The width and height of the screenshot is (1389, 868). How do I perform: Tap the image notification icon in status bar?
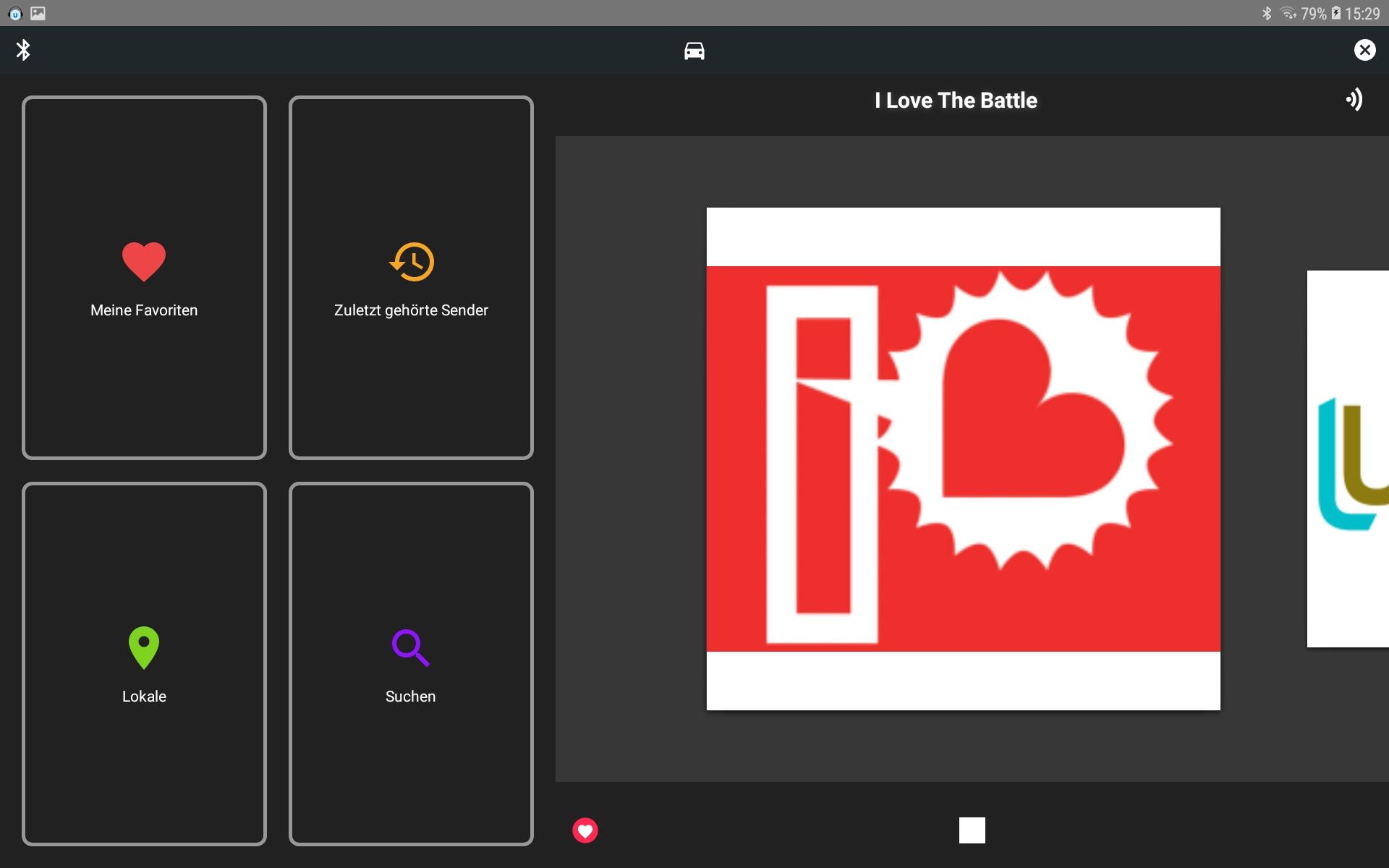(38, 13)
